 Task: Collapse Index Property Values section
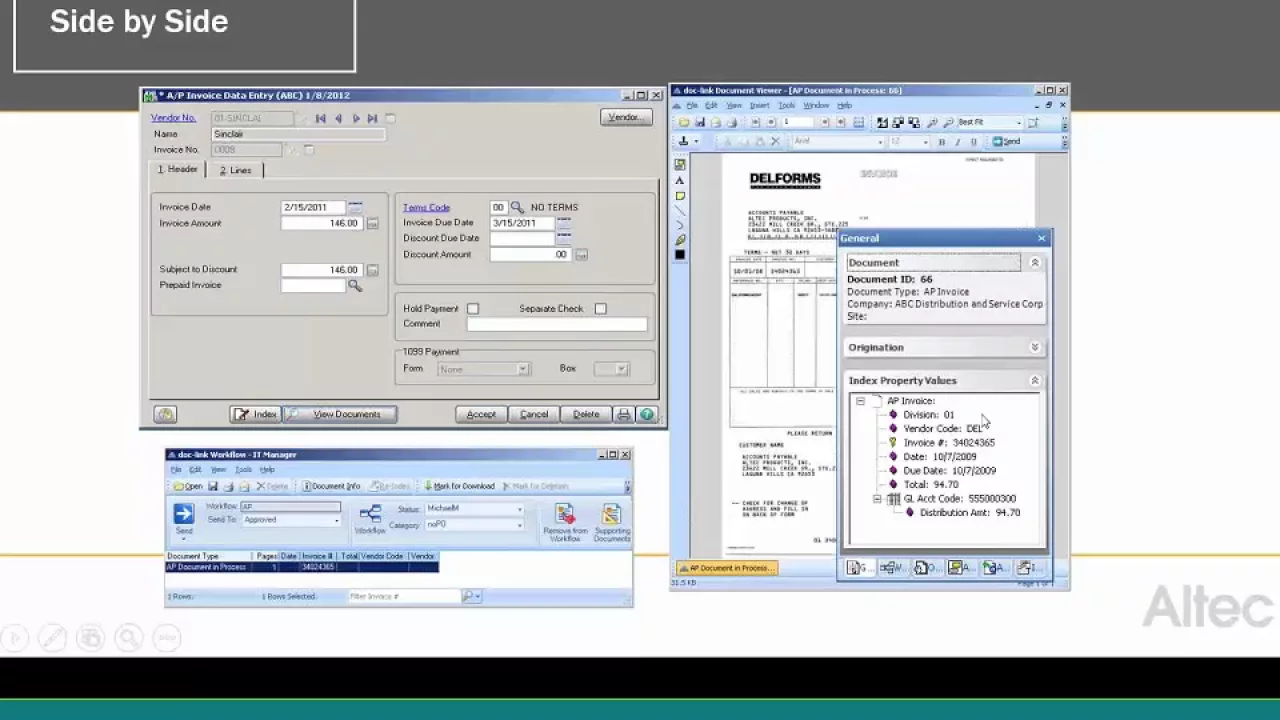pyautogui.click(x=1035, y=381)
